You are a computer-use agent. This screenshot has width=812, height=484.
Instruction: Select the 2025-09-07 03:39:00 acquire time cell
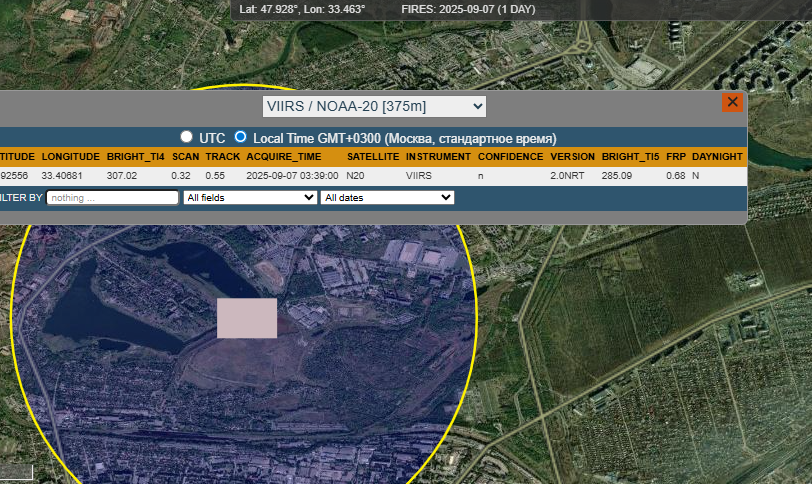[292, 176]
